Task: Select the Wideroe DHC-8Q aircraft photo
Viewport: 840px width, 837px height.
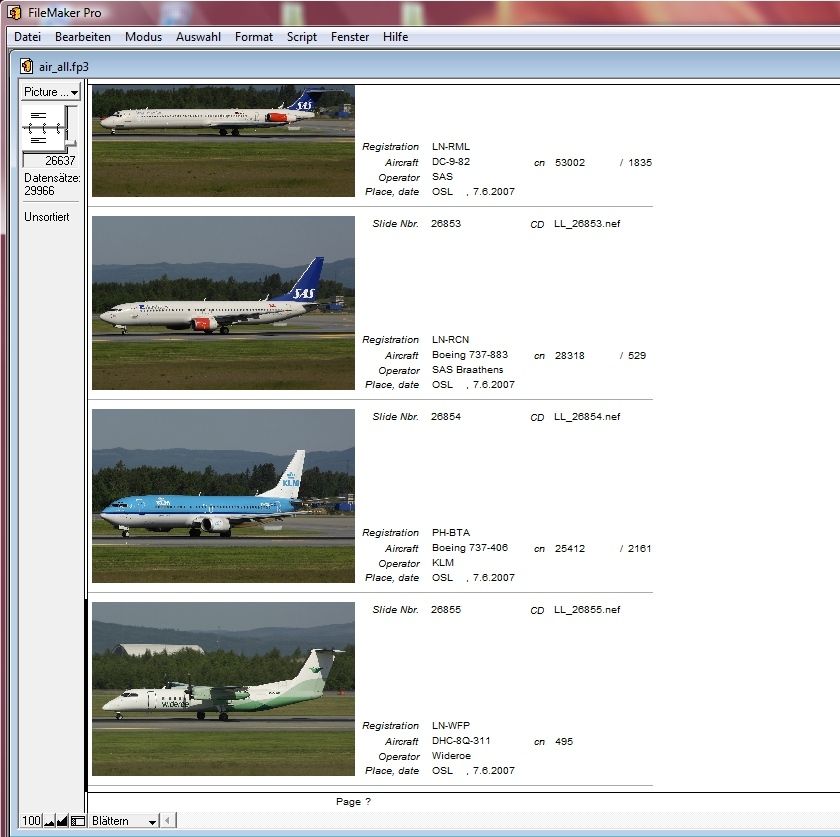Action: coord(223,688)
